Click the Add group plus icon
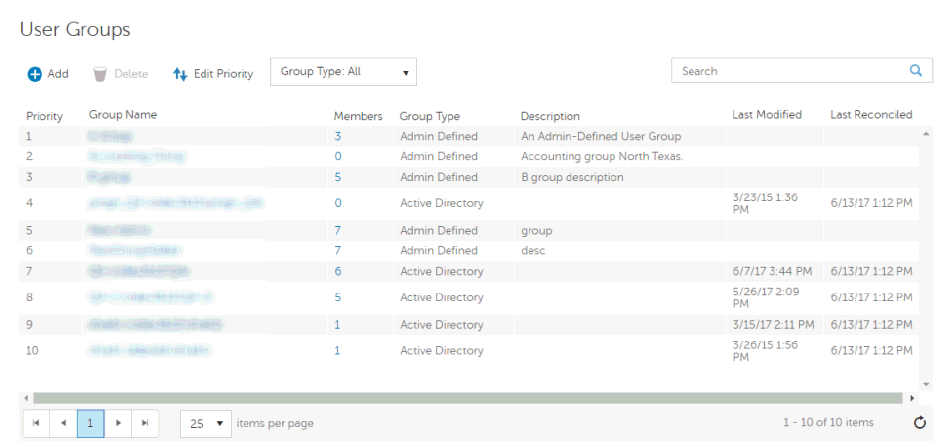 click(35, 74)
